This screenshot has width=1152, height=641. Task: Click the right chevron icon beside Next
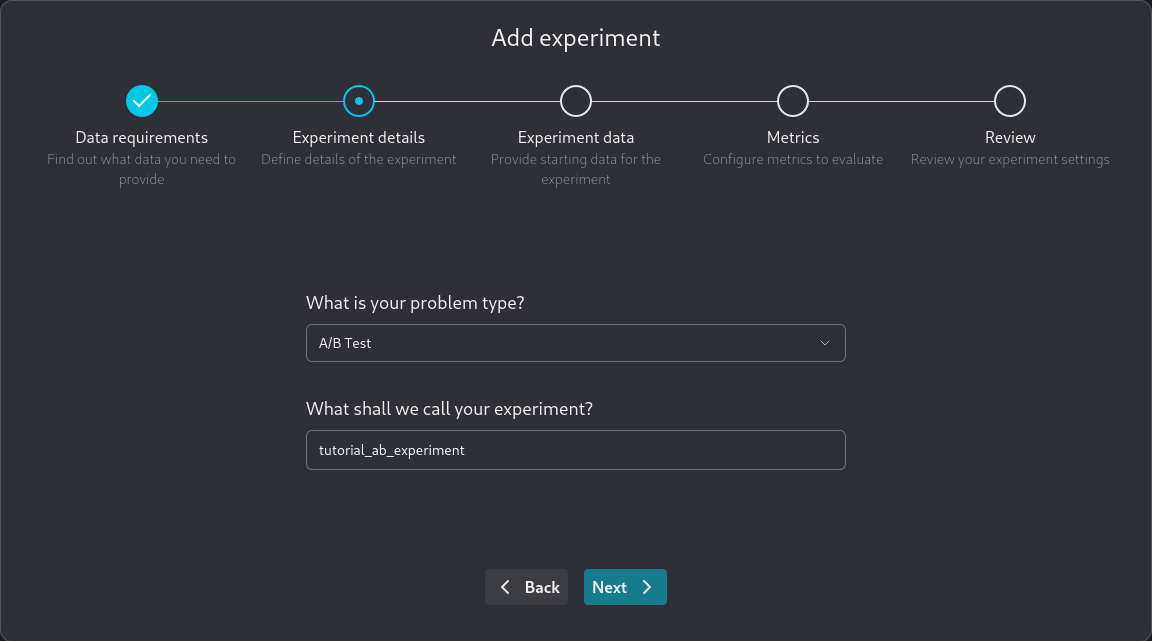click(647, 587)
